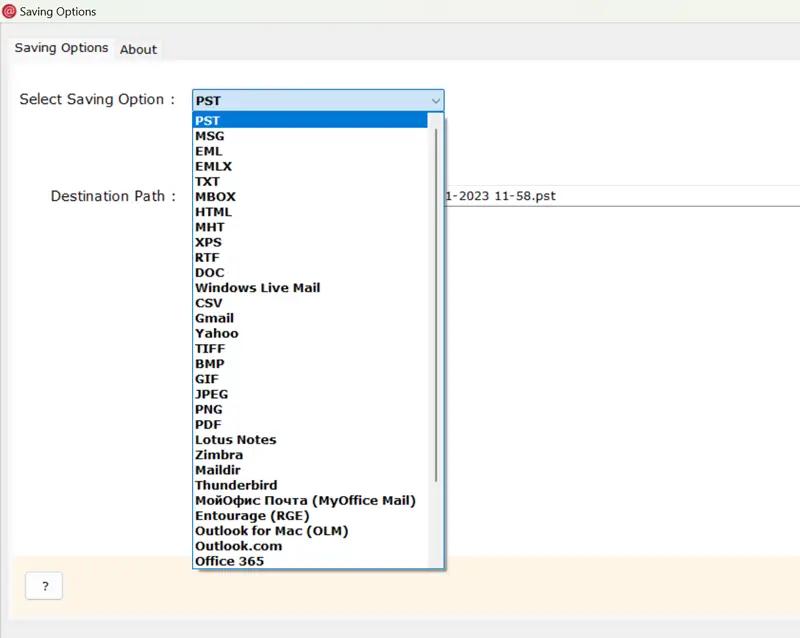Open the About tab
The height and width of the screenshot is (638, 800).
pyautogui.click(x=138, y=50)
